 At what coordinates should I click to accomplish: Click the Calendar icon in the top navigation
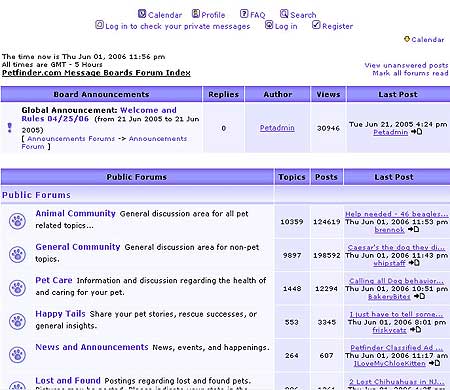coord(142,14)
